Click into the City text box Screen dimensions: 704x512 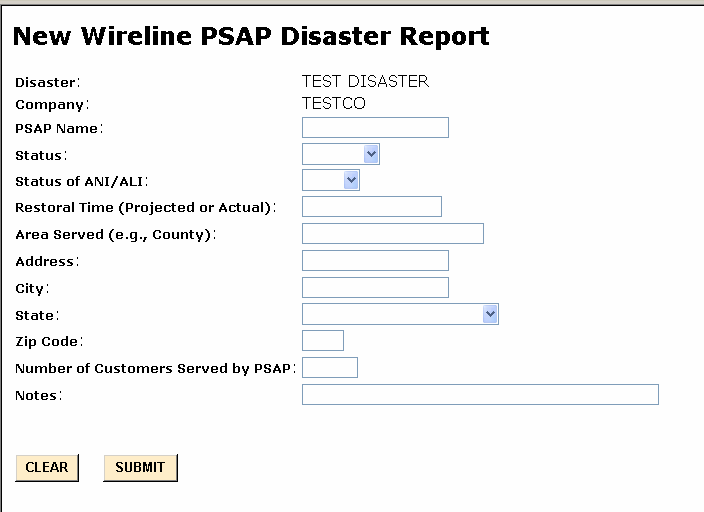pyautogui.click(x=375, y=287)
